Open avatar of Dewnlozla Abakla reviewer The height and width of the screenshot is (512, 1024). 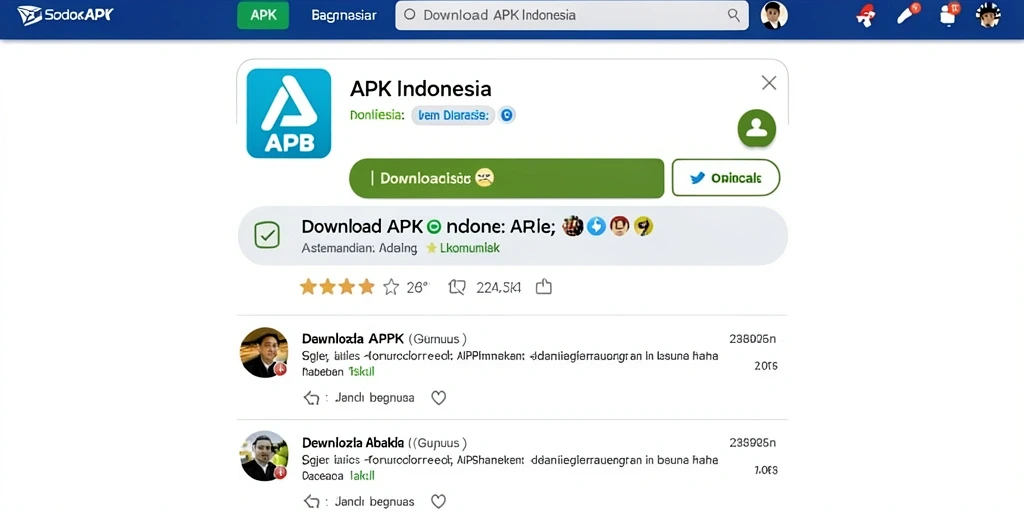tap(264, 456)
